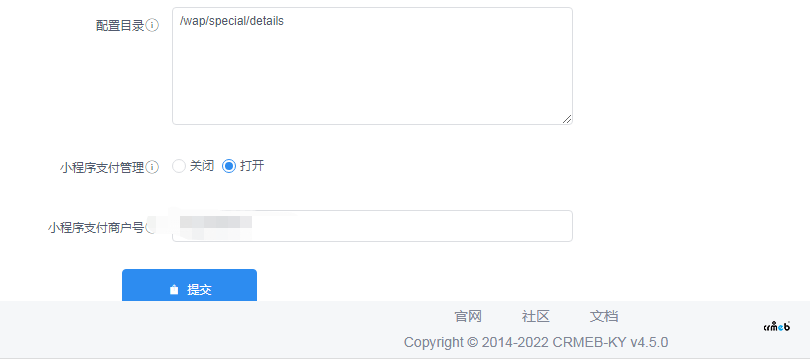This screenshot has height=360, width=810.
Task: Submit the form with 提交 button
Action: click(189, 285)
